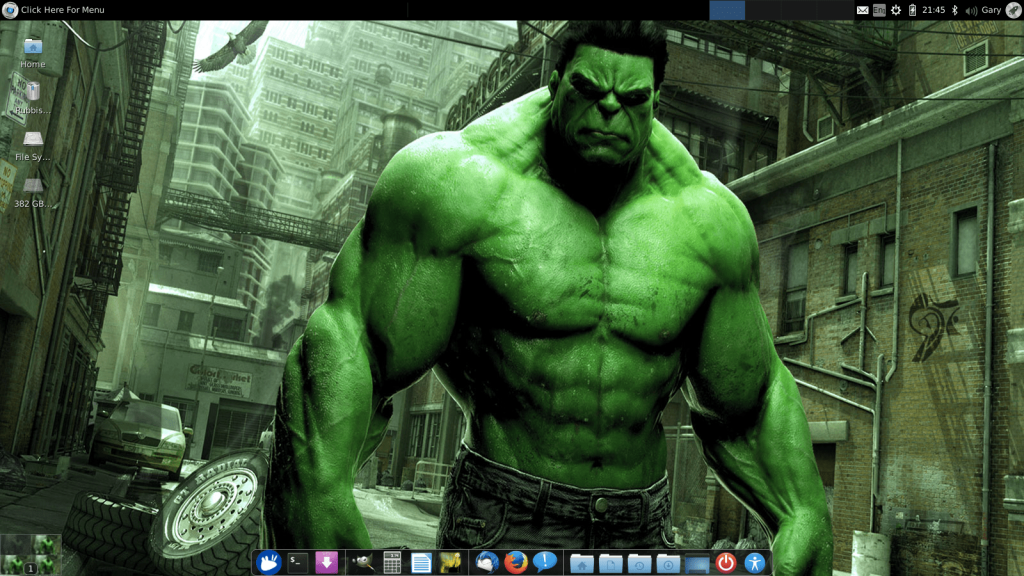This screenshot has width=1024, height=576.
Task: Open the accessibility icon in the dock
Action: pyautogui.click(x=754, y=562)
